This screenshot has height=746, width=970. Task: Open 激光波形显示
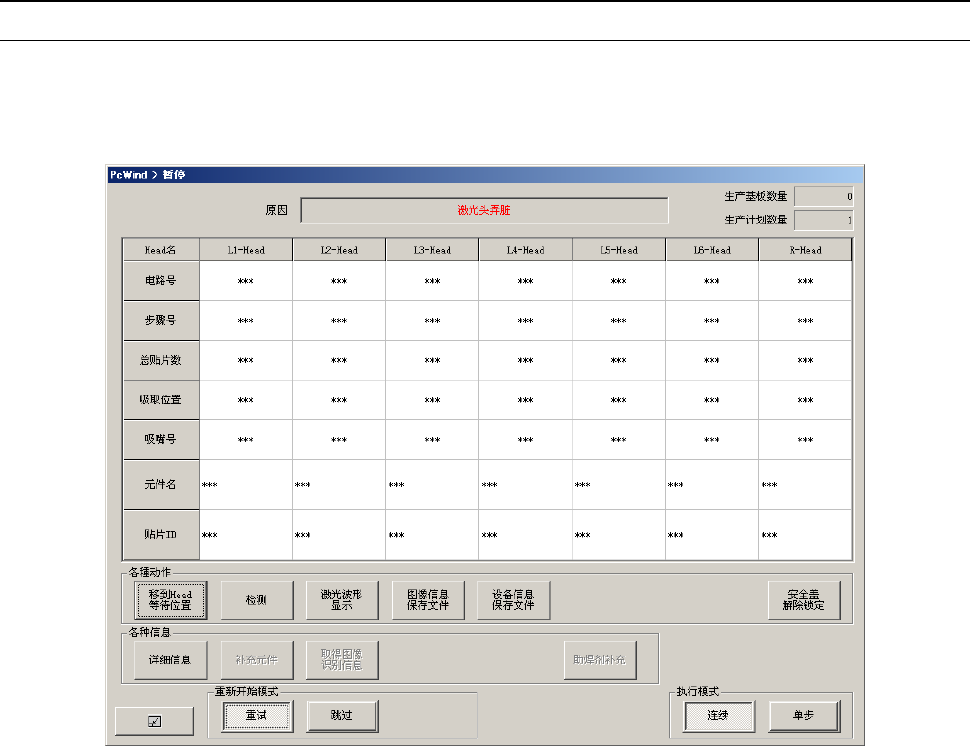(x=341, y=600)
